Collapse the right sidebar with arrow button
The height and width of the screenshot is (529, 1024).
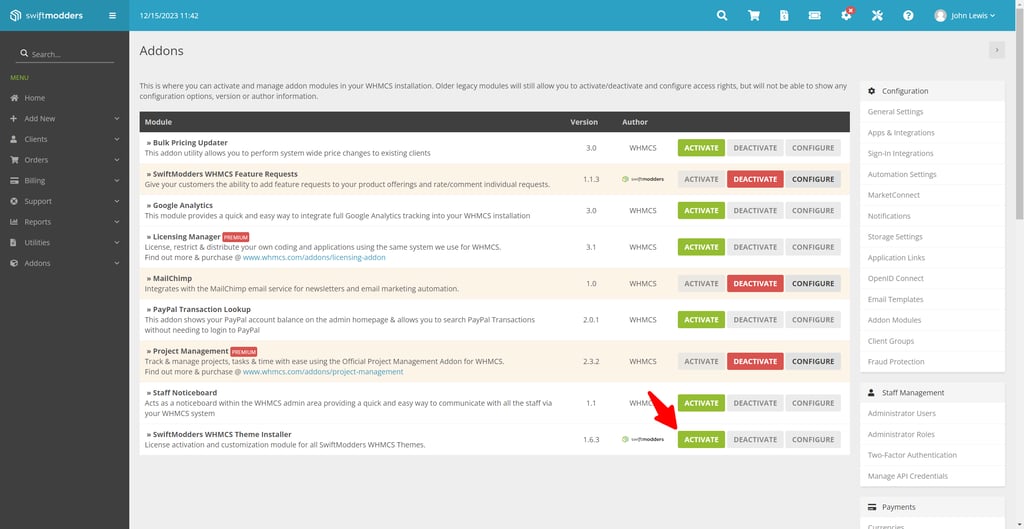996,50
